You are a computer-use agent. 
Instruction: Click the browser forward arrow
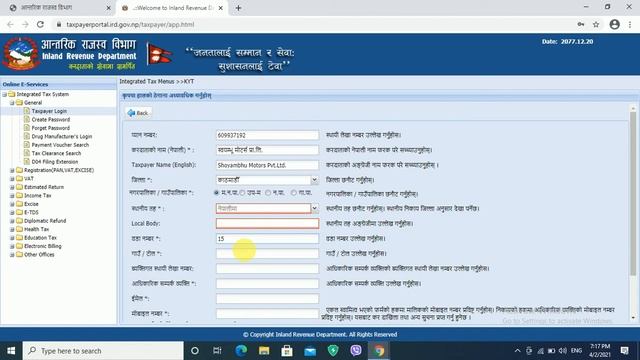[25, 24]
